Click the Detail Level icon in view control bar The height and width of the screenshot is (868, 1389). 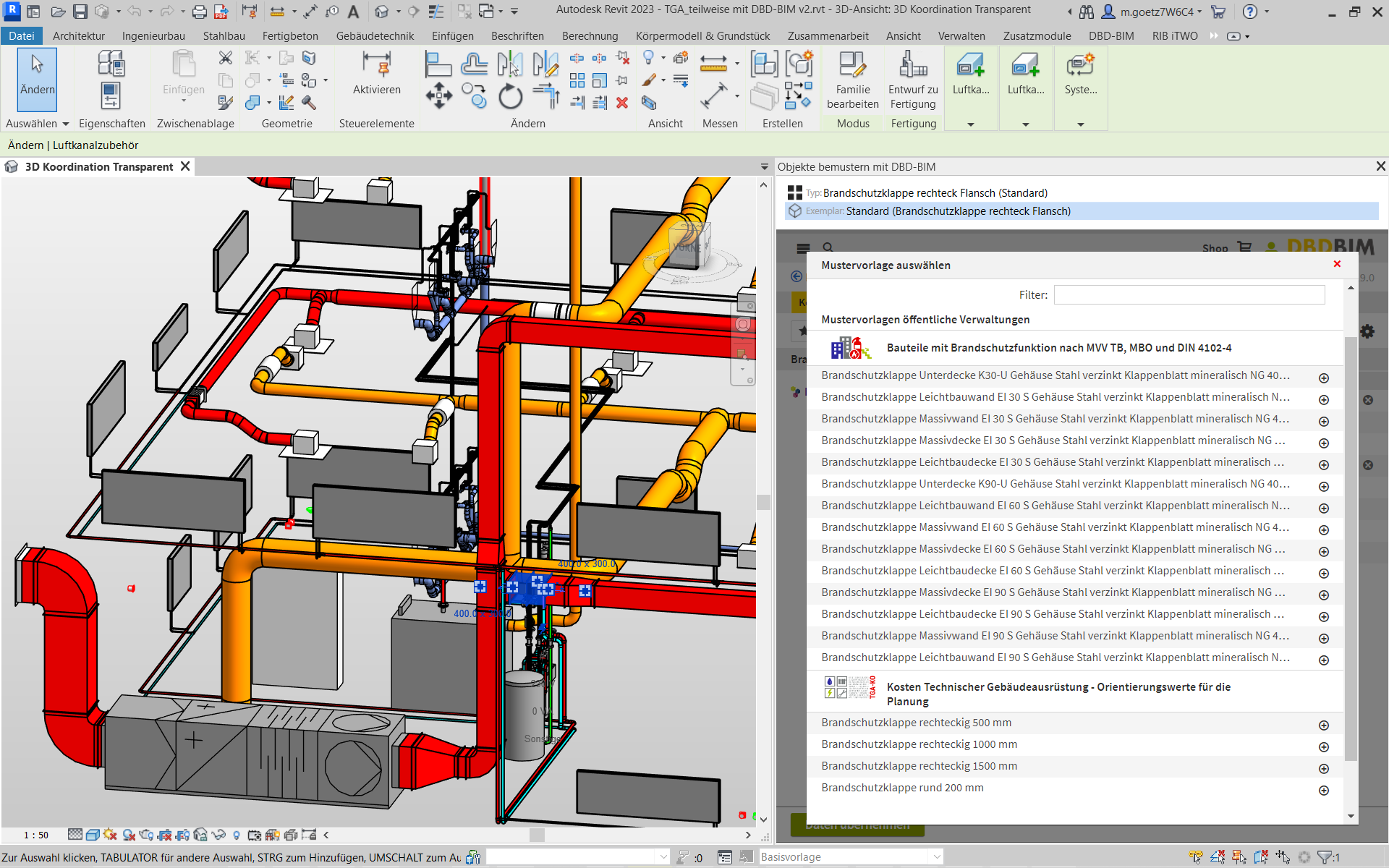75,835
